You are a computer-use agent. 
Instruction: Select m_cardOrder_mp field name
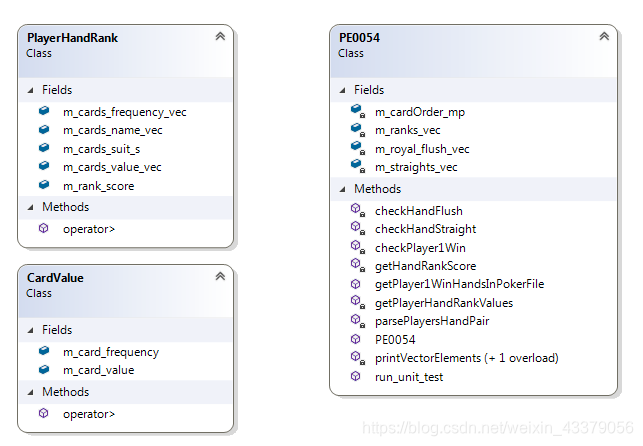point(420,112)
